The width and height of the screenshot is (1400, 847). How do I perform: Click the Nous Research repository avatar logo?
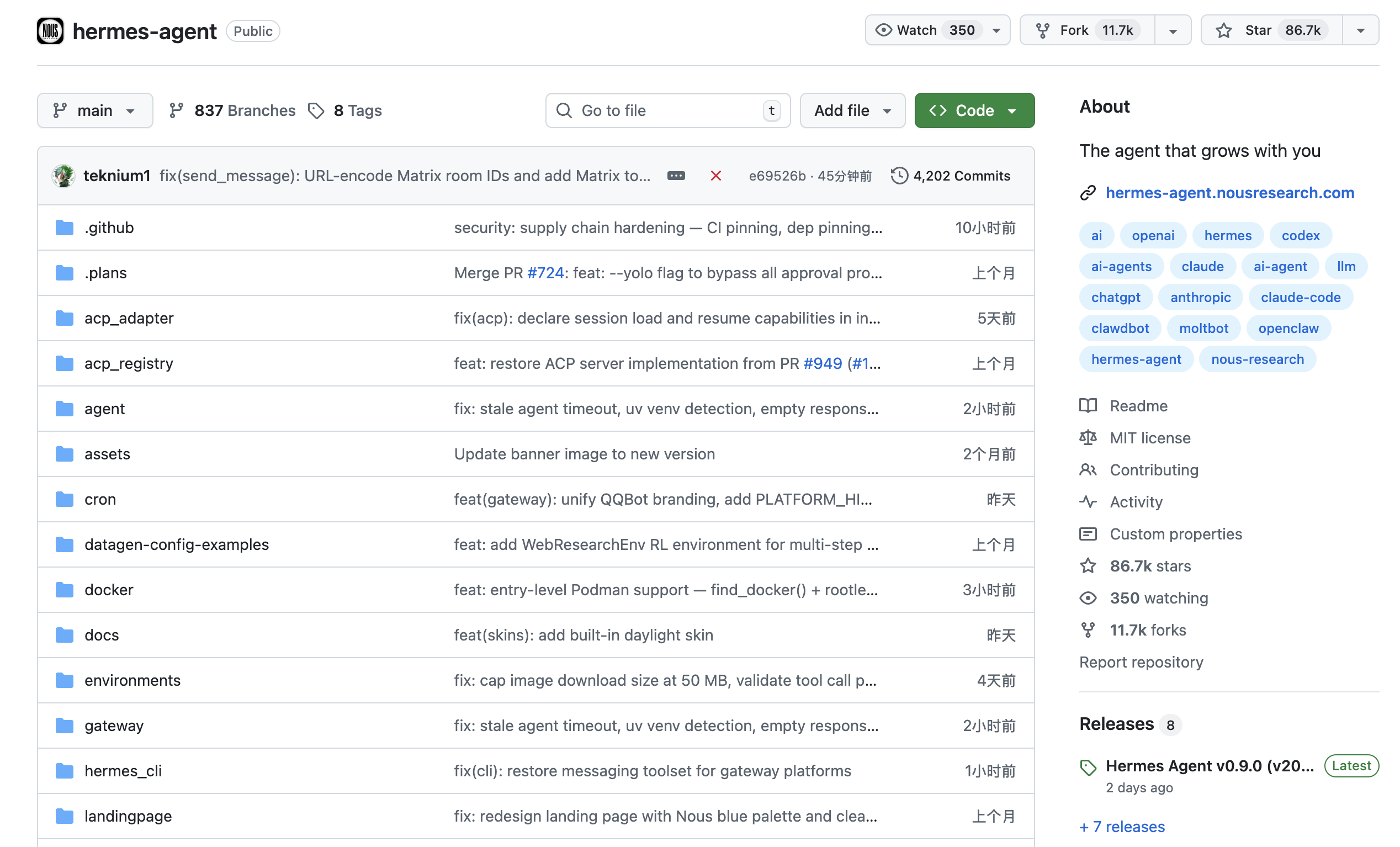tap(50, 31)
